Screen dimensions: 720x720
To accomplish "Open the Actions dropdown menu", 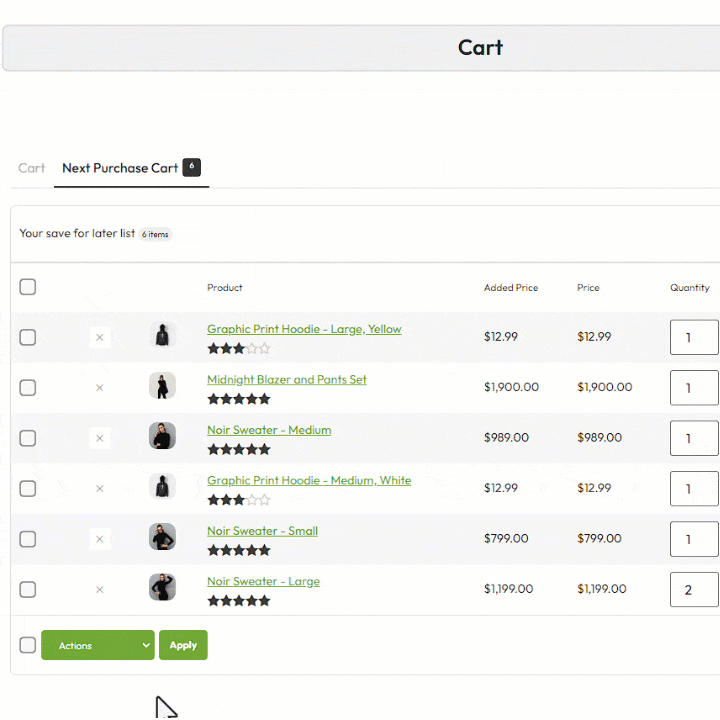I will 97,646.
